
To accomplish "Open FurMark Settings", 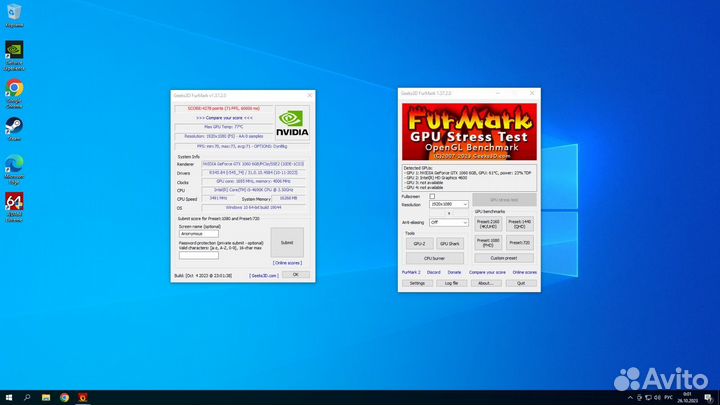I will pos(417,284).
